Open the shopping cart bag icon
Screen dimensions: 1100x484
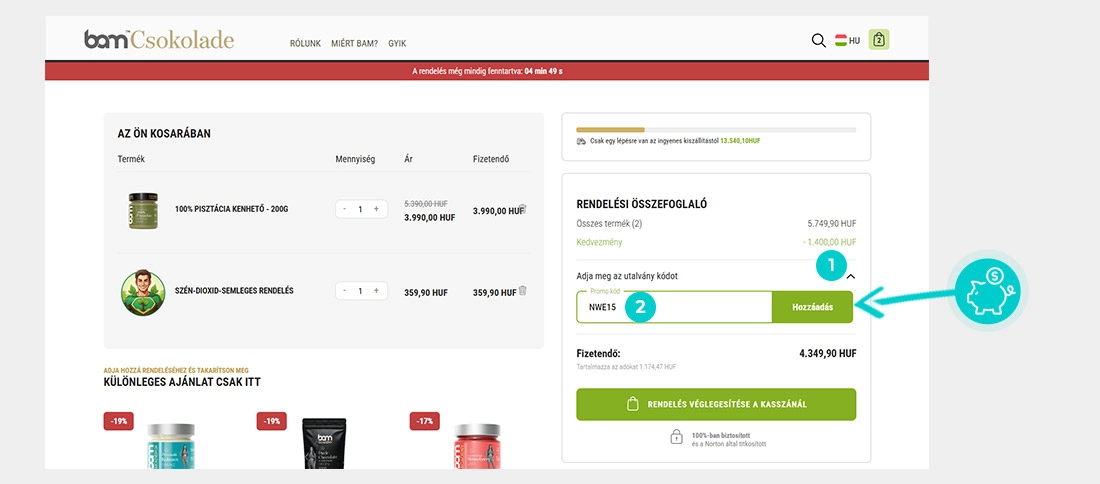[879, 40]
